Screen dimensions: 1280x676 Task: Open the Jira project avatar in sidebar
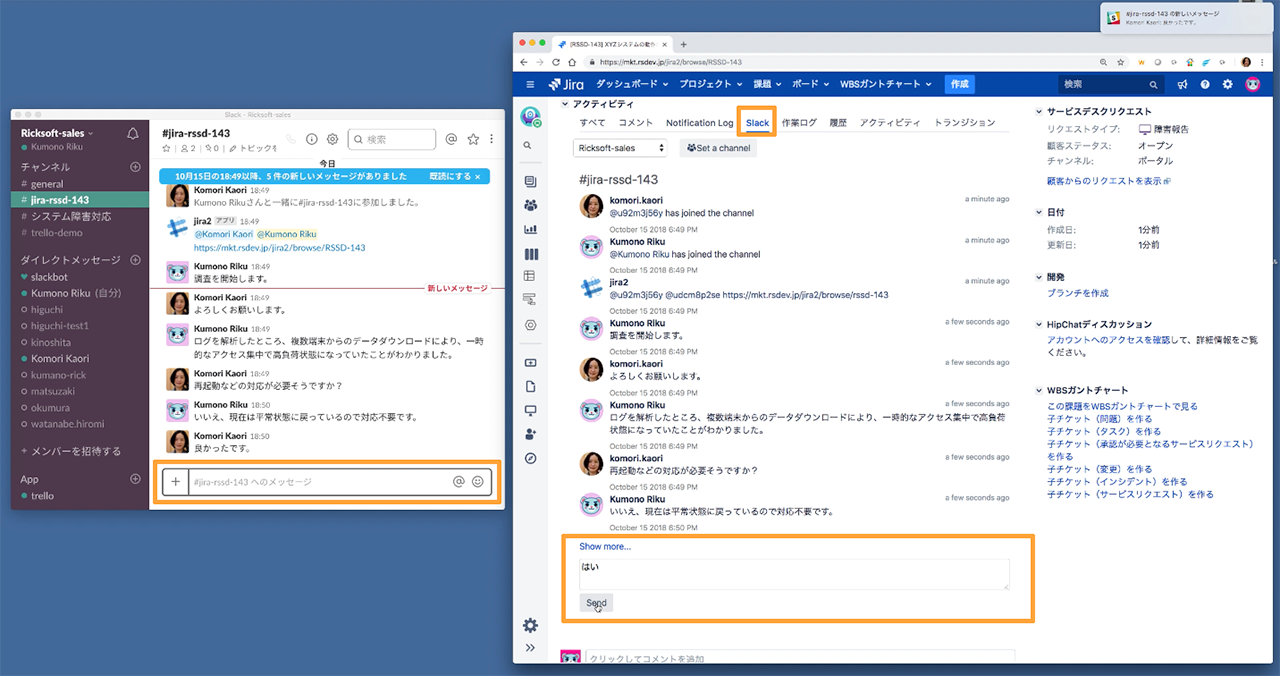coord(530,116)
